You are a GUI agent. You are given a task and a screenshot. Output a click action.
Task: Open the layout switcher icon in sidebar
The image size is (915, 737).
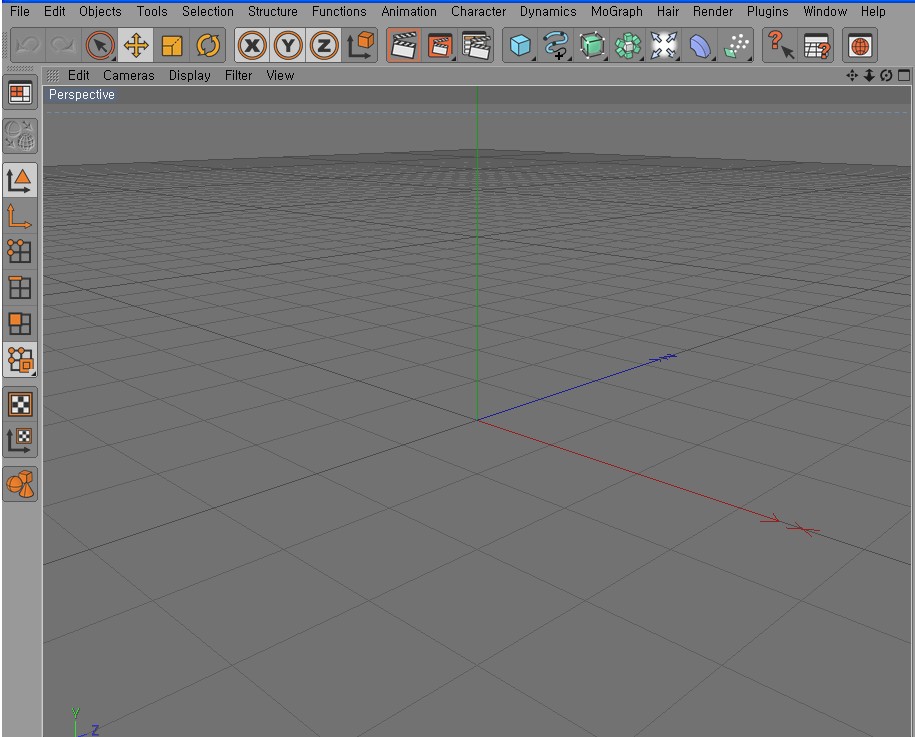click(x=20, y=93)
